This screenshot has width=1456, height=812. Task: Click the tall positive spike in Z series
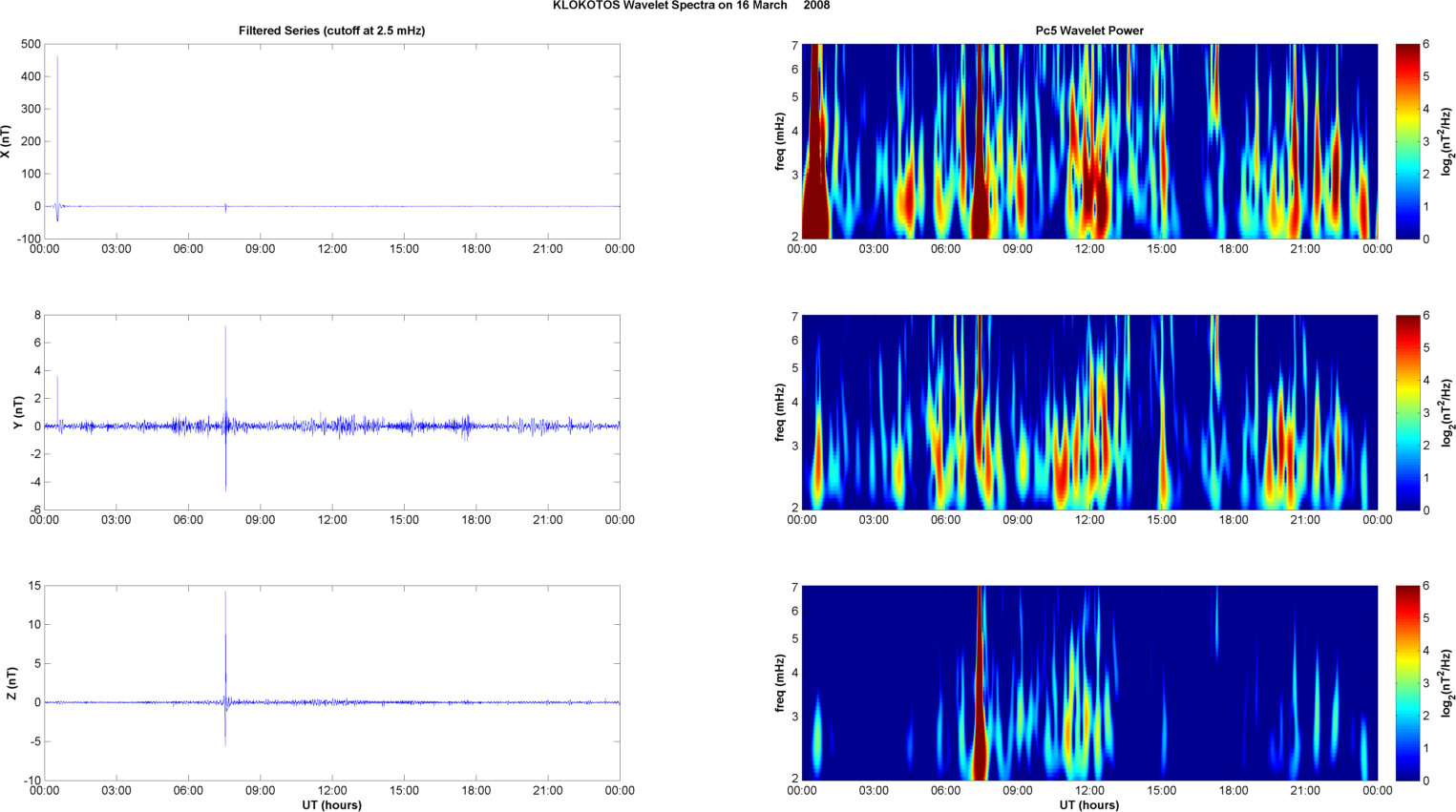[x=225, y=647]
